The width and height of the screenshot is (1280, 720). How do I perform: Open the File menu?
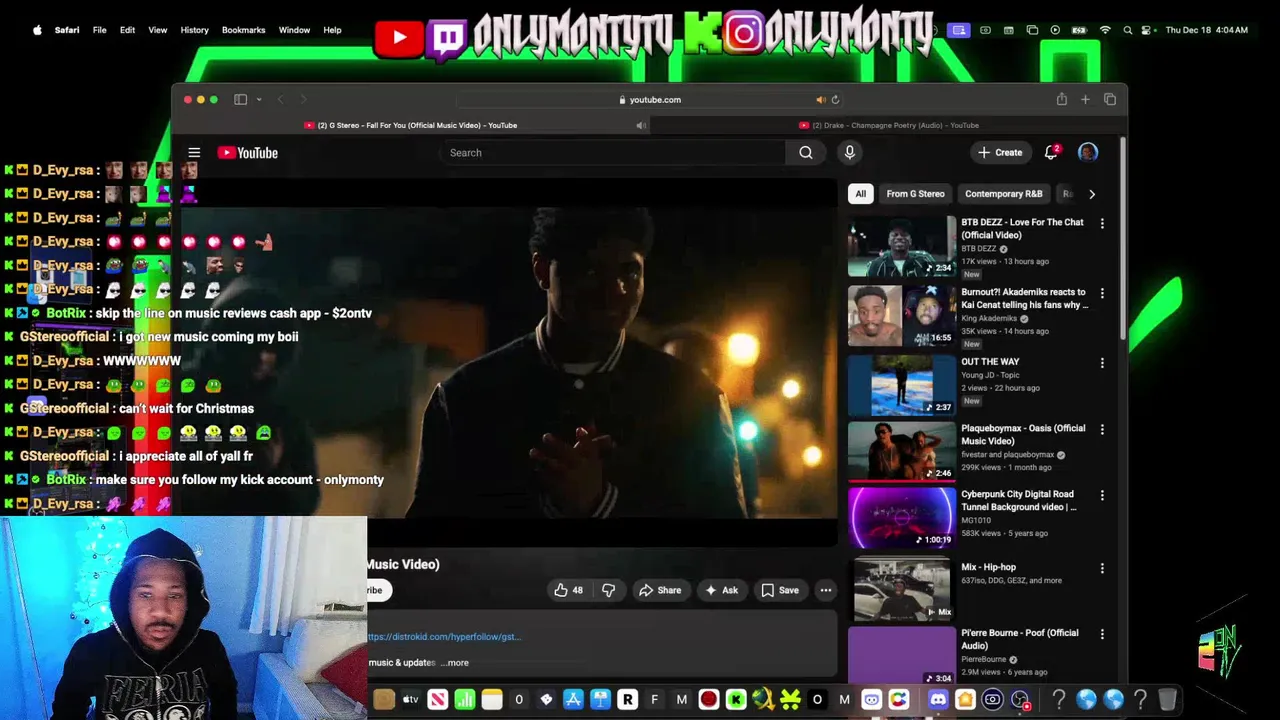[100, 30]
